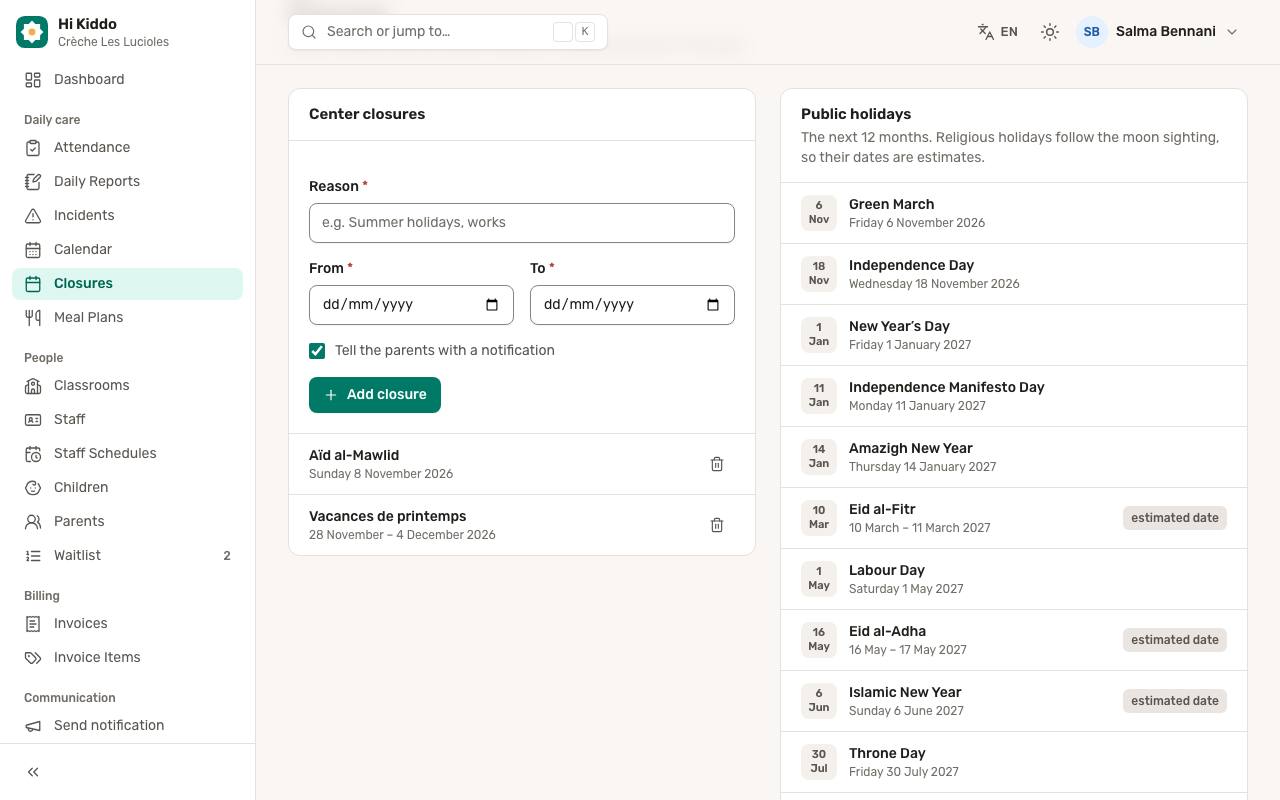Open the EN language selector

coord(998,32)
